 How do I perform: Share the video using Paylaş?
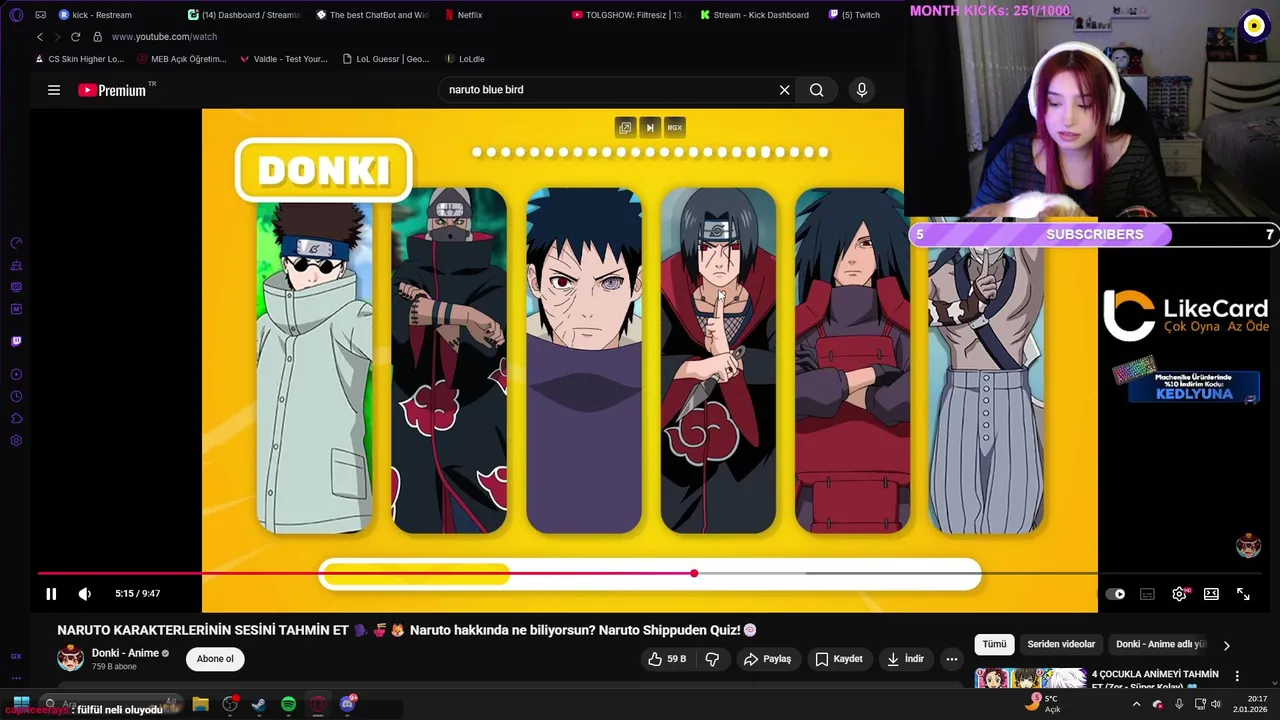point(767,659)
